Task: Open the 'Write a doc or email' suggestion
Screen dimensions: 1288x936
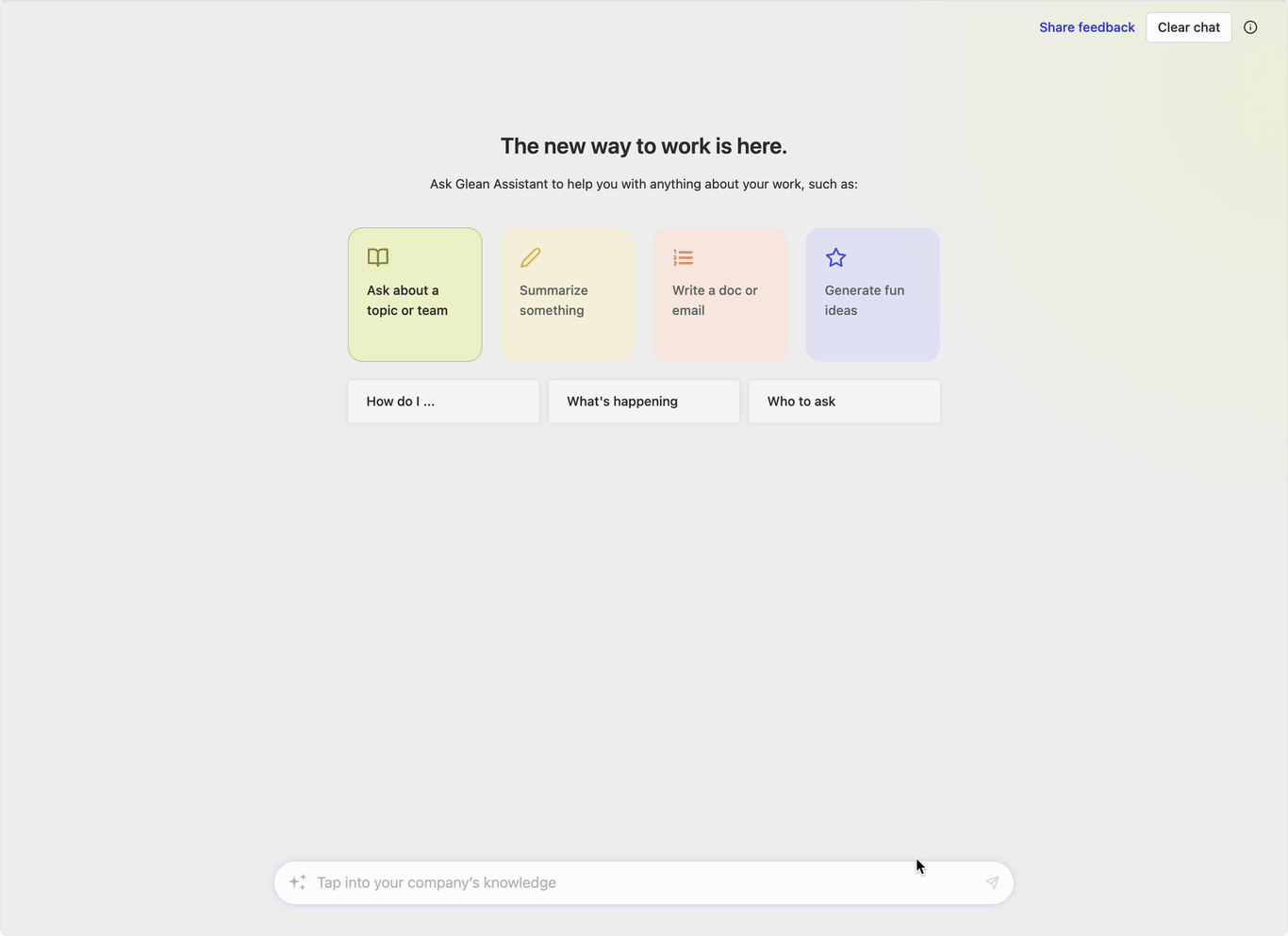Action: point(720,294)
